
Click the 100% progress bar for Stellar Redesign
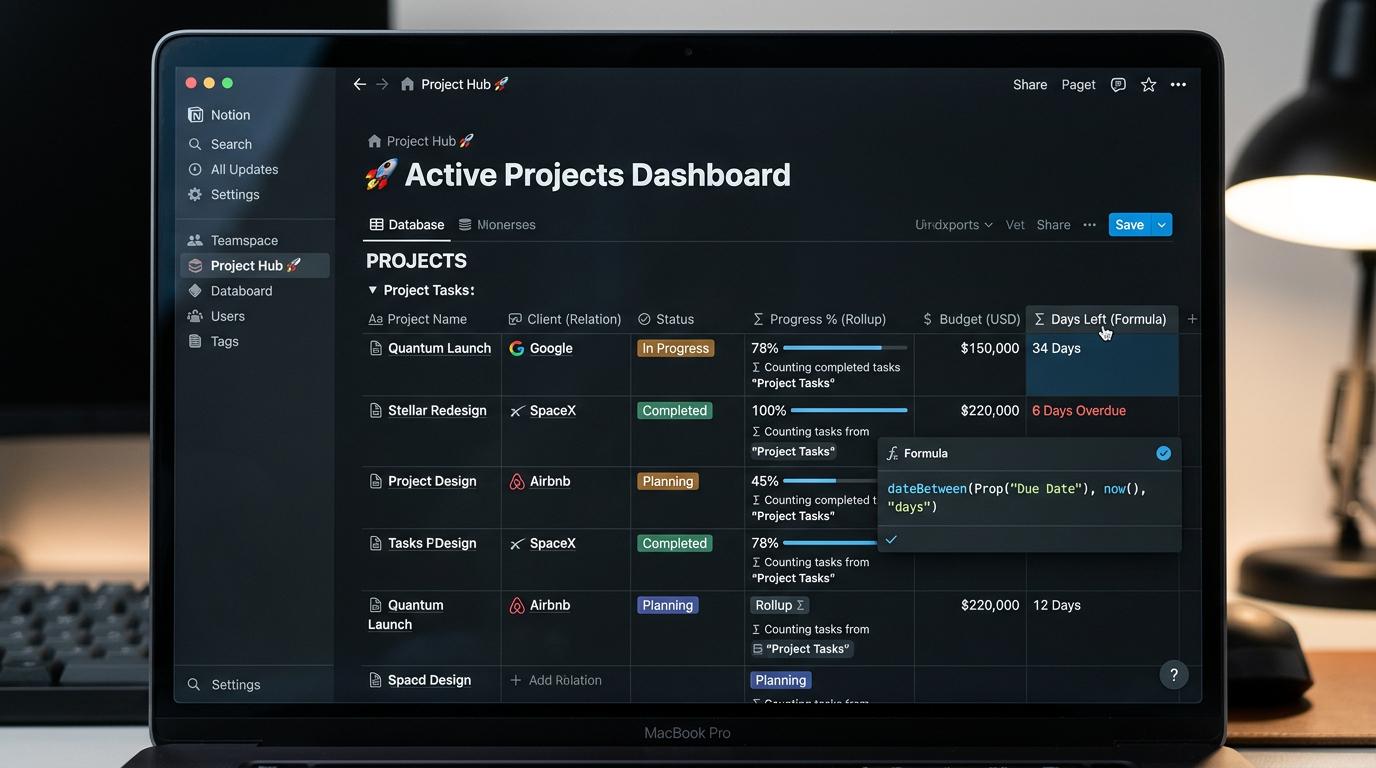click(x=849, y=410)
